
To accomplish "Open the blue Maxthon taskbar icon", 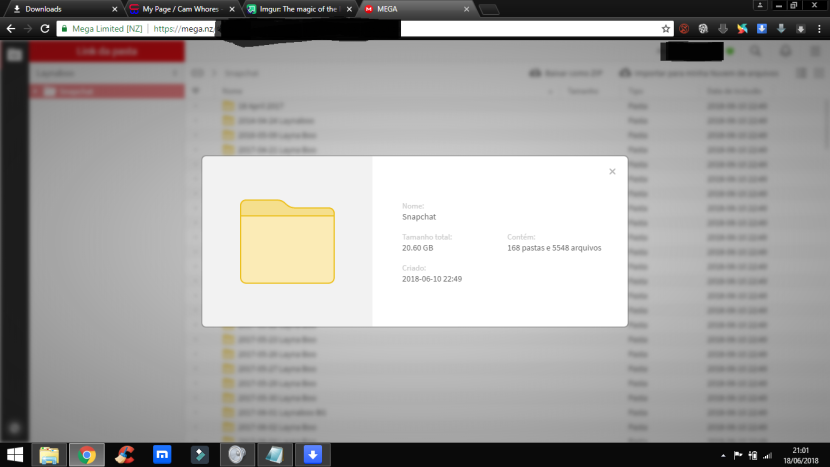I will point(162,455).
